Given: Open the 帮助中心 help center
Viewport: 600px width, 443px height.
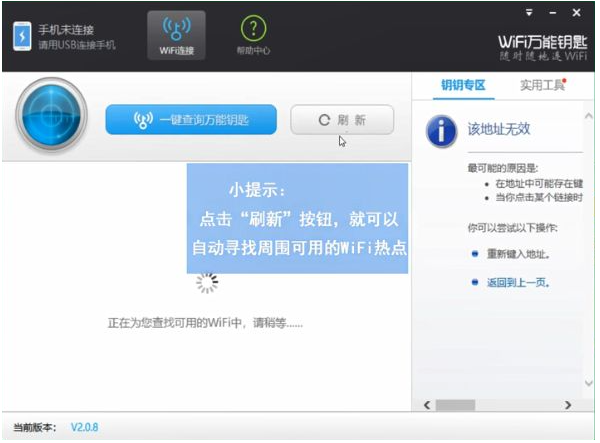Looking at the screenshot, I should tap(253, 35).
